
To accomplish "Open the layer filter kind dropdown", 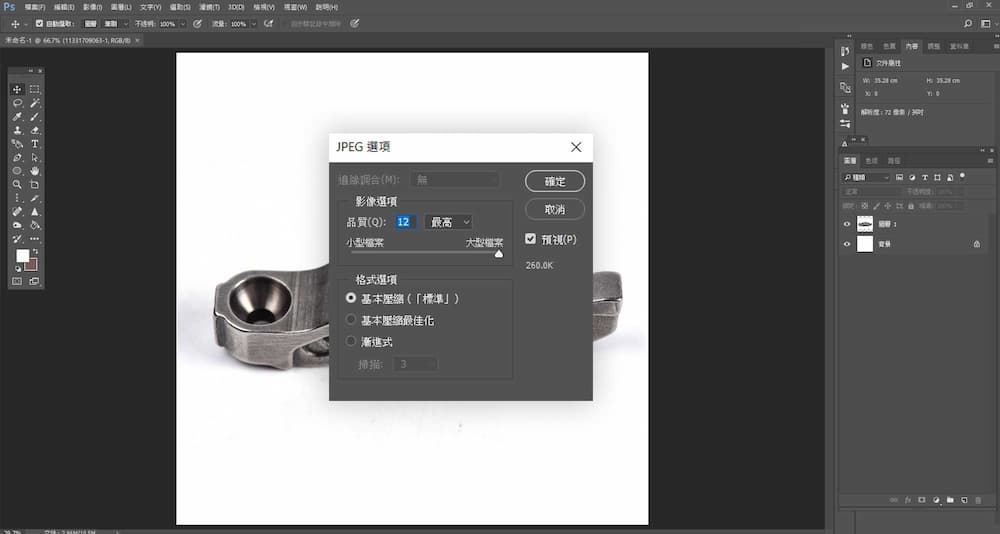I will (866, 177).
